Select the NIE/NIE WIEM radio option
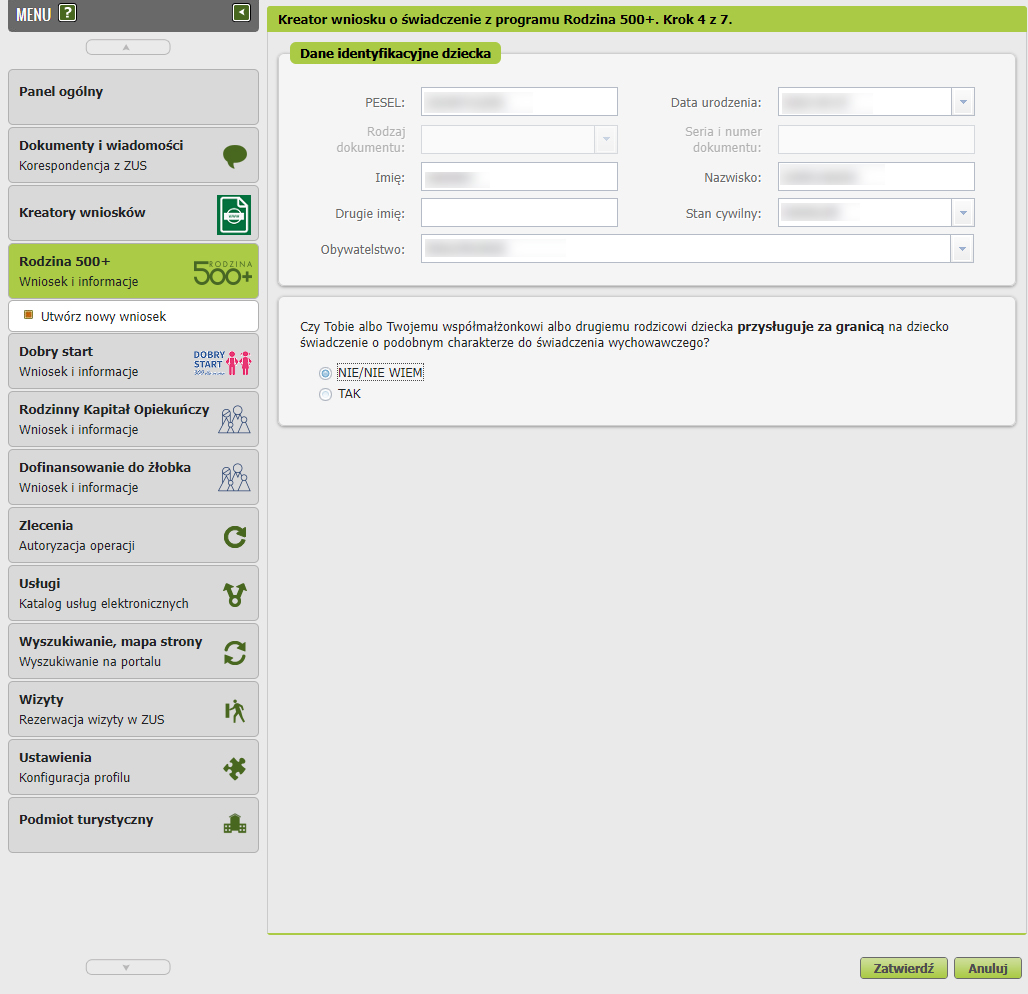Image resolution: width=1028 pixels, height=994 pixels. pyautogui.click(x=325, y=373)
